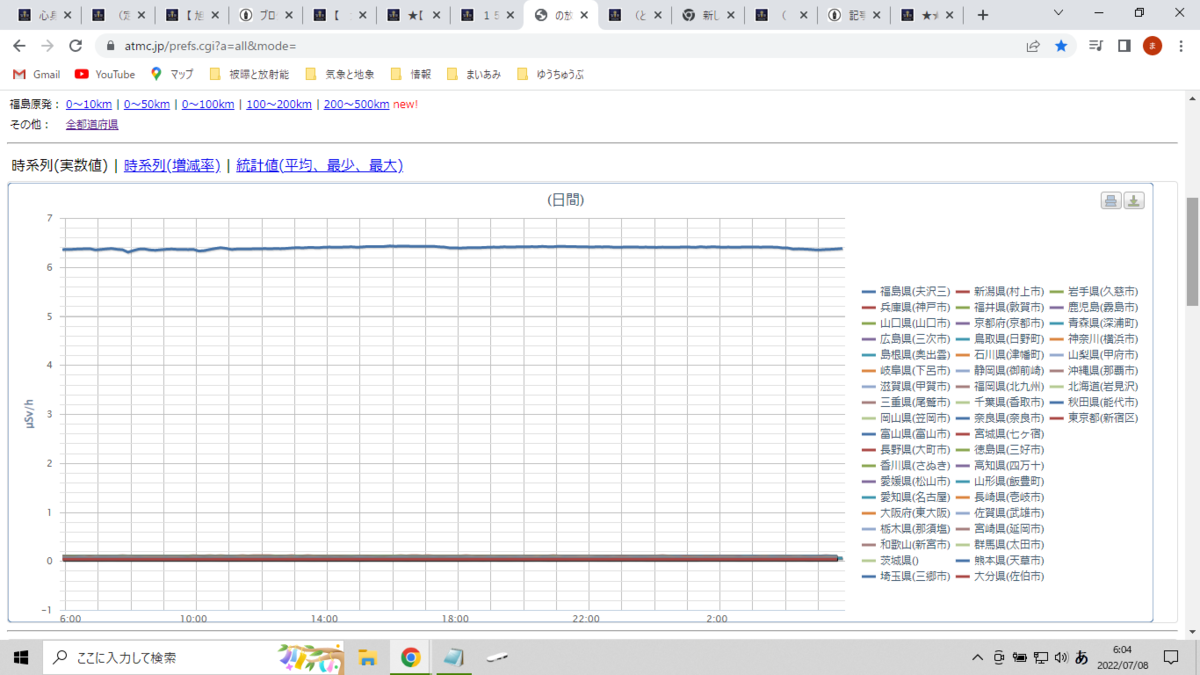Open the media control icon in toolbar

pos(1097,46)
